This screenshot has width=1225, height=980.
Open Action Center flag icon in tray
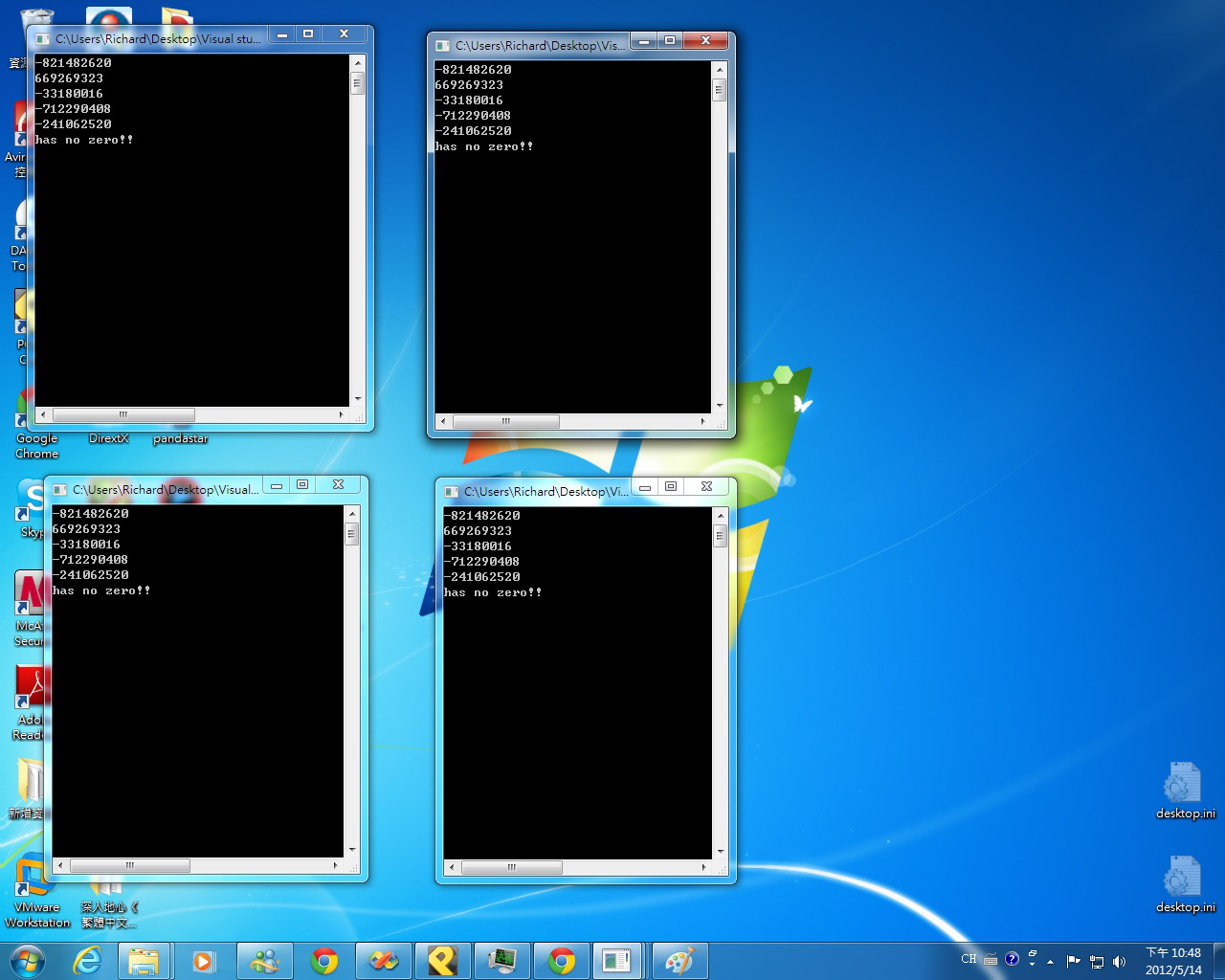point(1073,961)
